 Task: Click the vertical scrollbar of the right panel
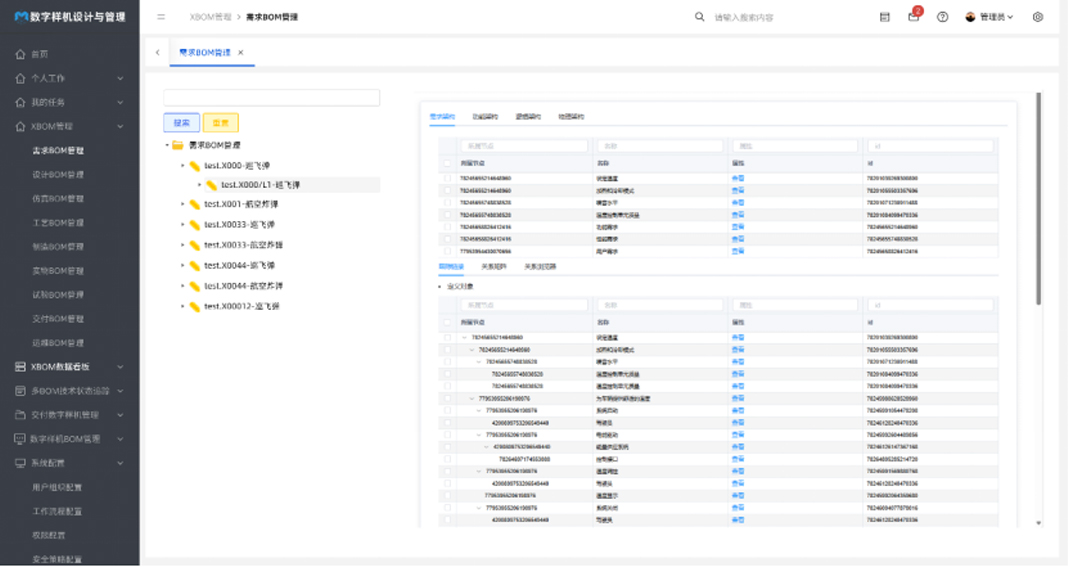click(x=1039, y=200)
